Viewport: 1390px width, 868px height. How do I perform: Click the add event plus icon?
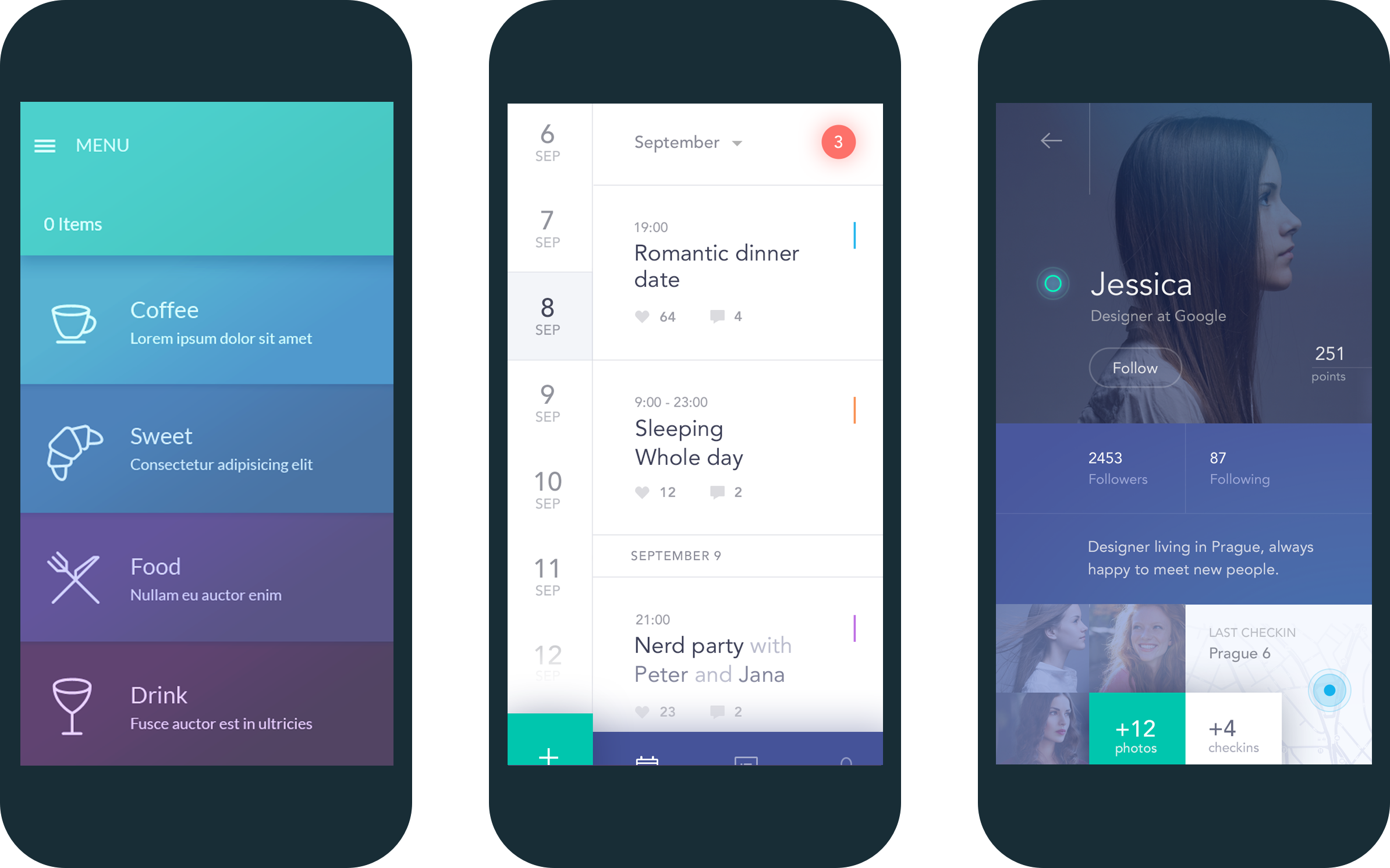click(547, 755)
